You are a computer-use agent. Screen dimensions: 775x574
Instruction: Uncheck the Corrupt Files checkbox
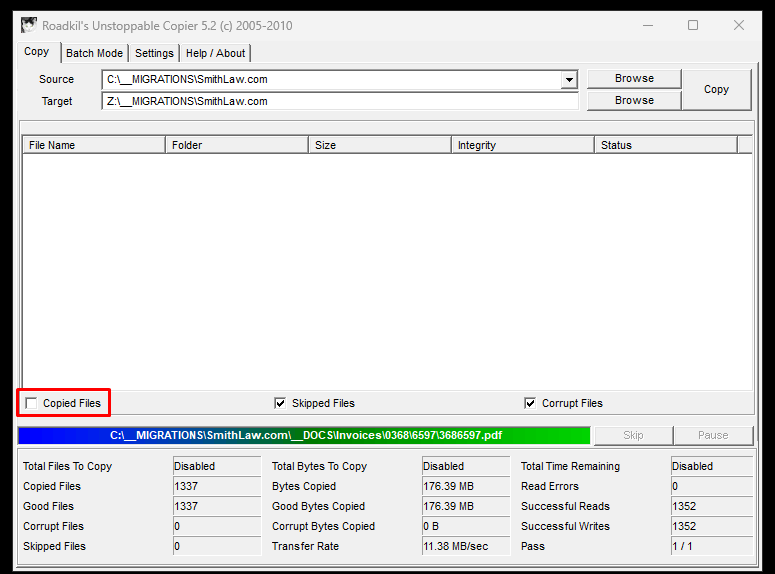(x=530, y=403)
